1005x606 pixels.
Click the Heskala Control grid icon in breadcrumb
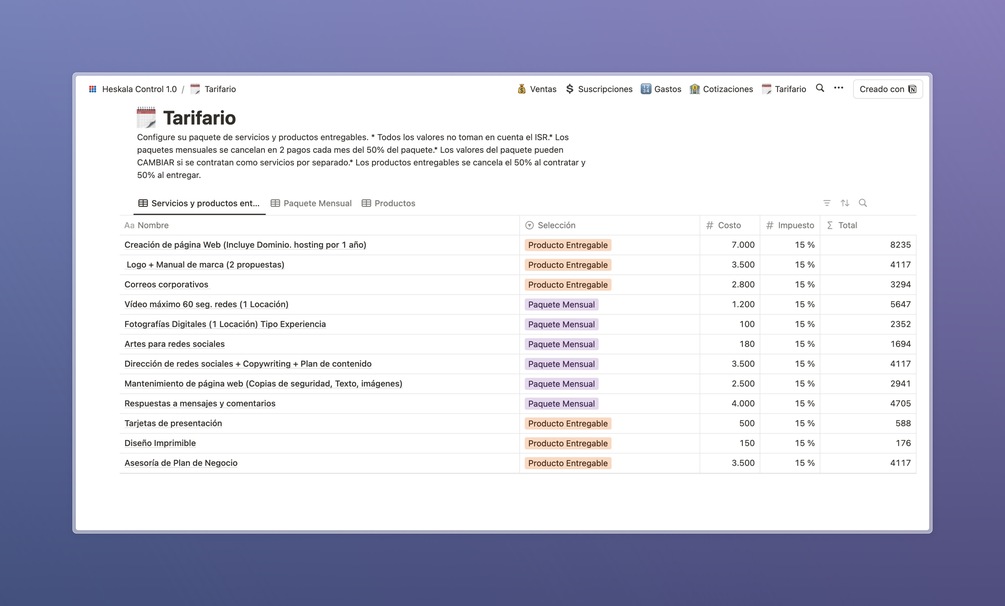coord(93,89)
